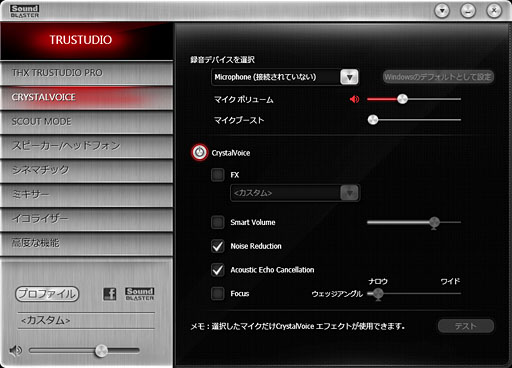Close the Sound Blaster control panel
The image size is (512, 368).
[x=494, y=11]
